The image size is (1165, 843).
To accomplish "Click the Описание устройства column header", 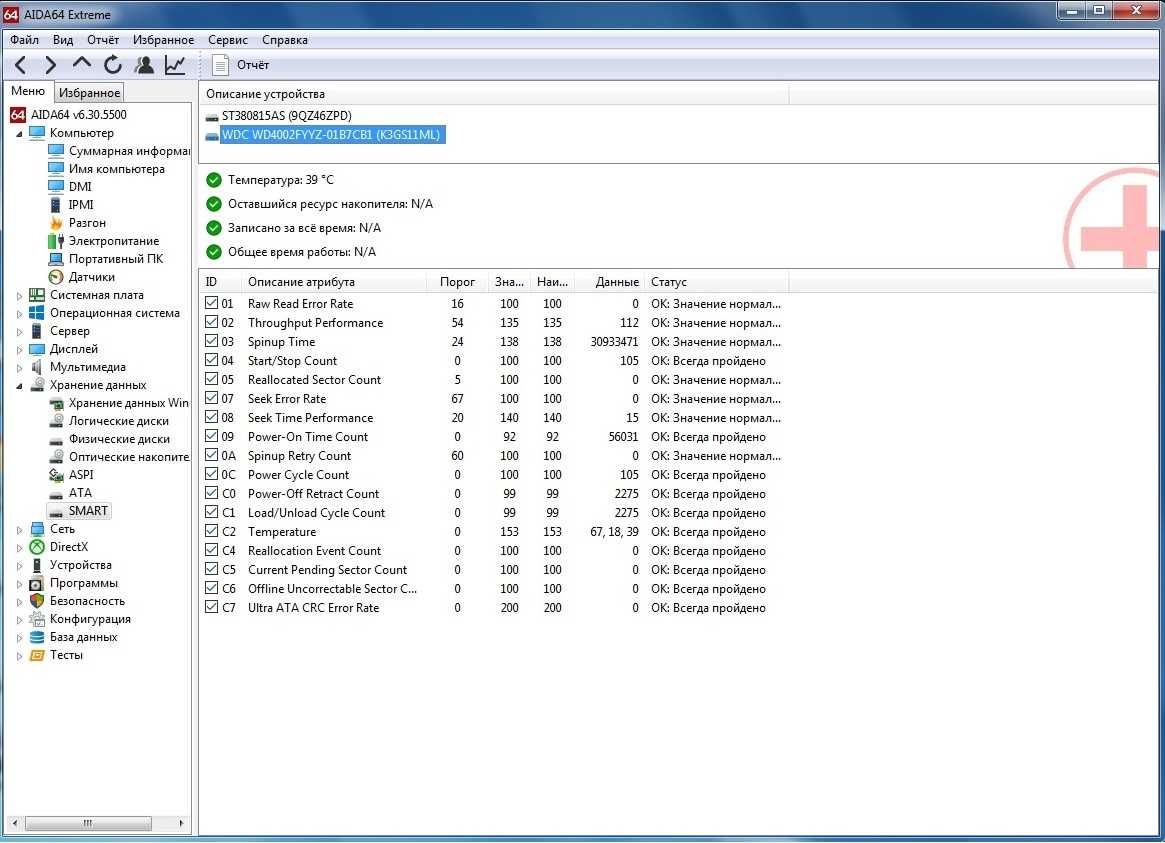I will tap(494, 94).
